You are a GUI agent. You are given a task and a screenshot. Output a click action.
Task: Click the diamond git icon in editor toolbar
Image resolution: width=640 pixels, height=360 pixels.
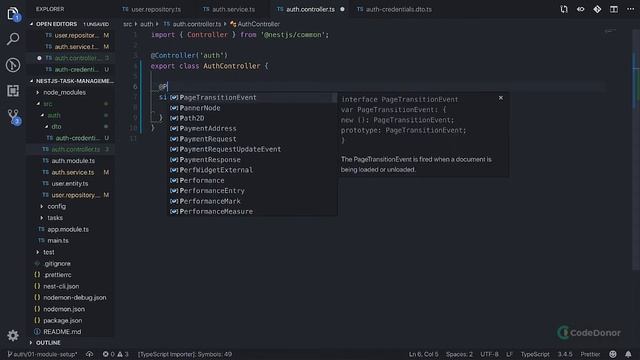pos(597,9)
